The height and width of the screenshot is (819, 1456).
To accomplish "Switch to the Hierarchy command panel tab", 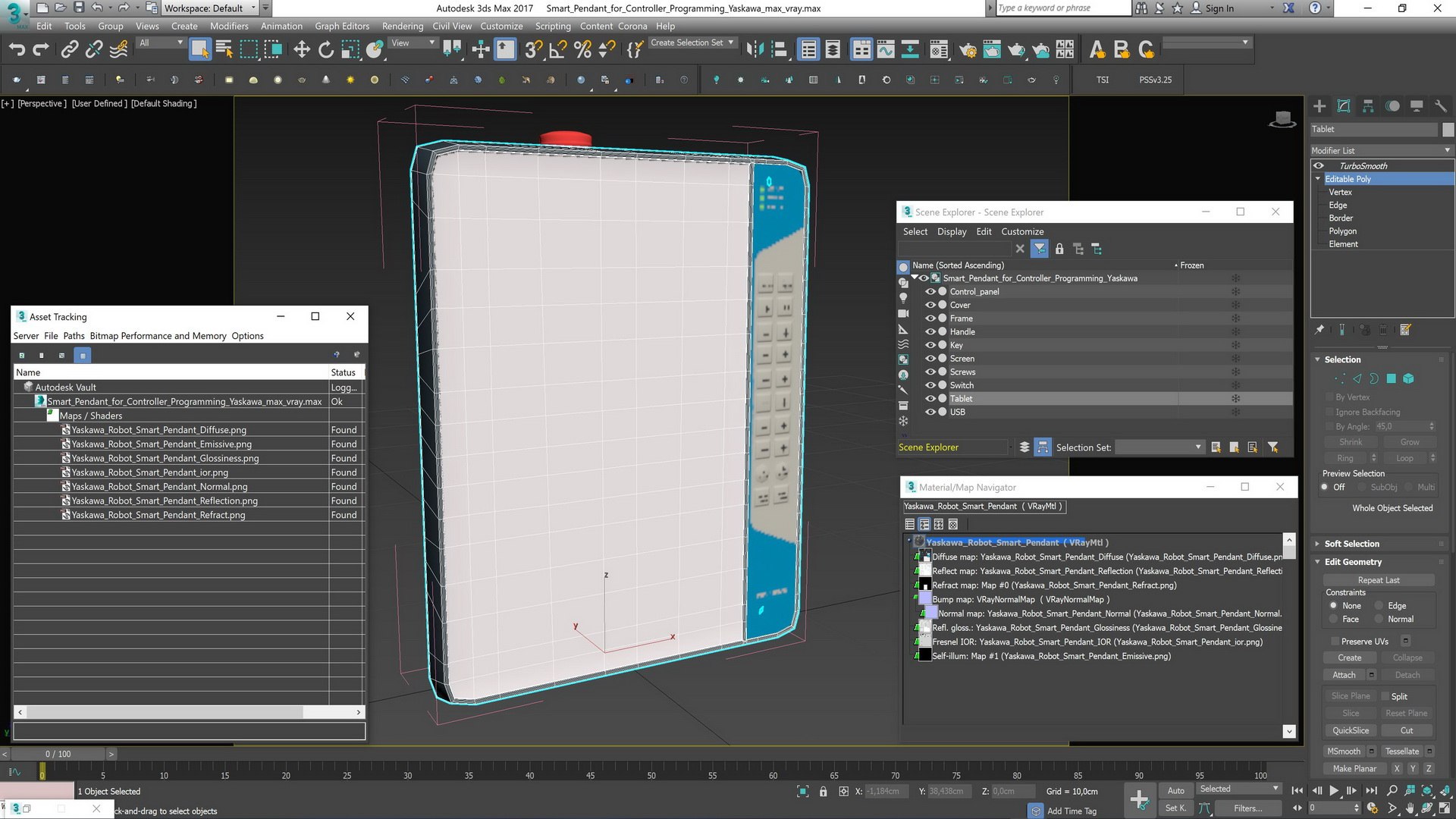I will [1368, 106].
